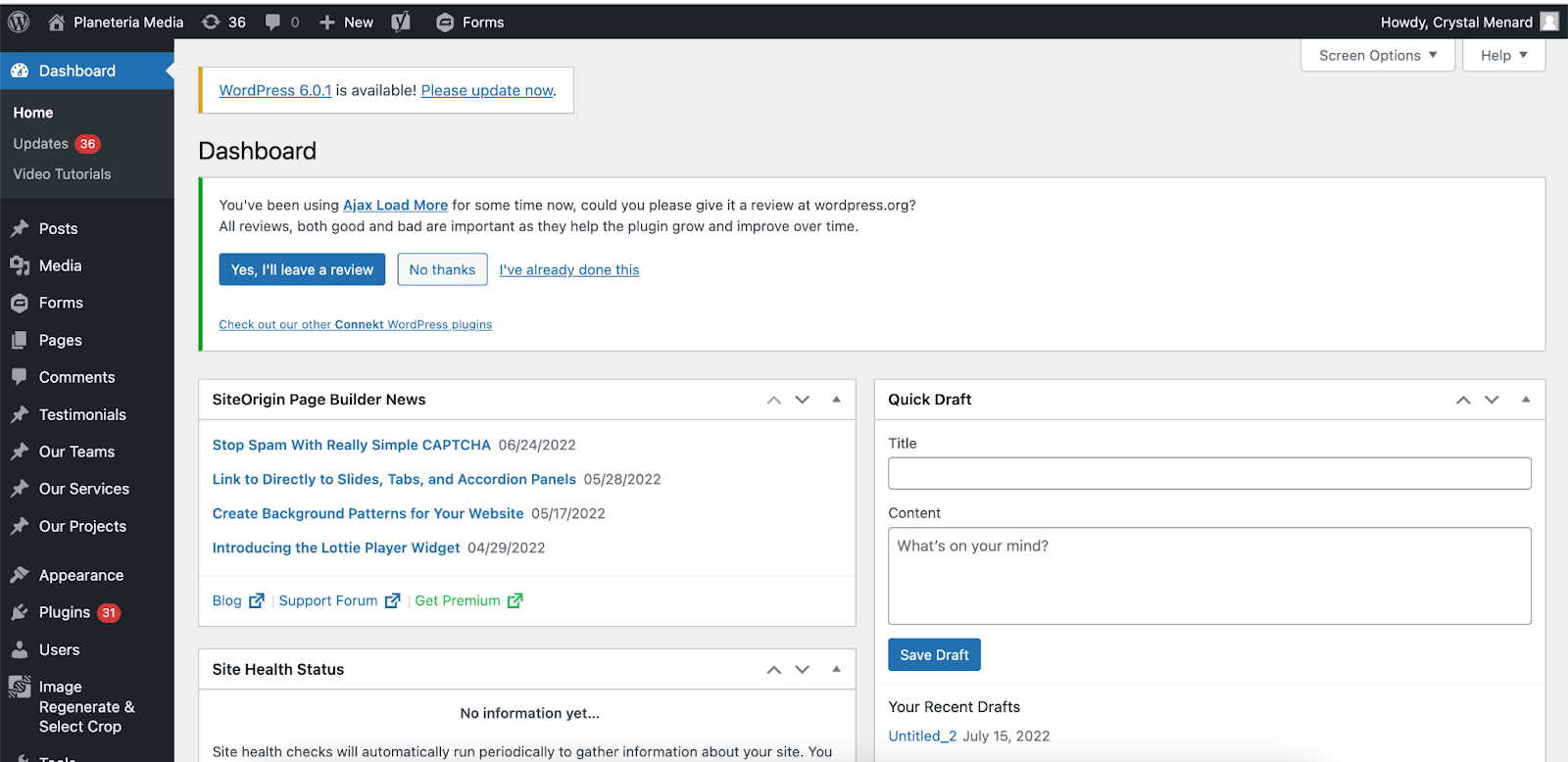The width and height of the screenshot is (1568, 762).
Task: Open Create Background Patterns for Your Website article
Action: click(x=367, y=513)
